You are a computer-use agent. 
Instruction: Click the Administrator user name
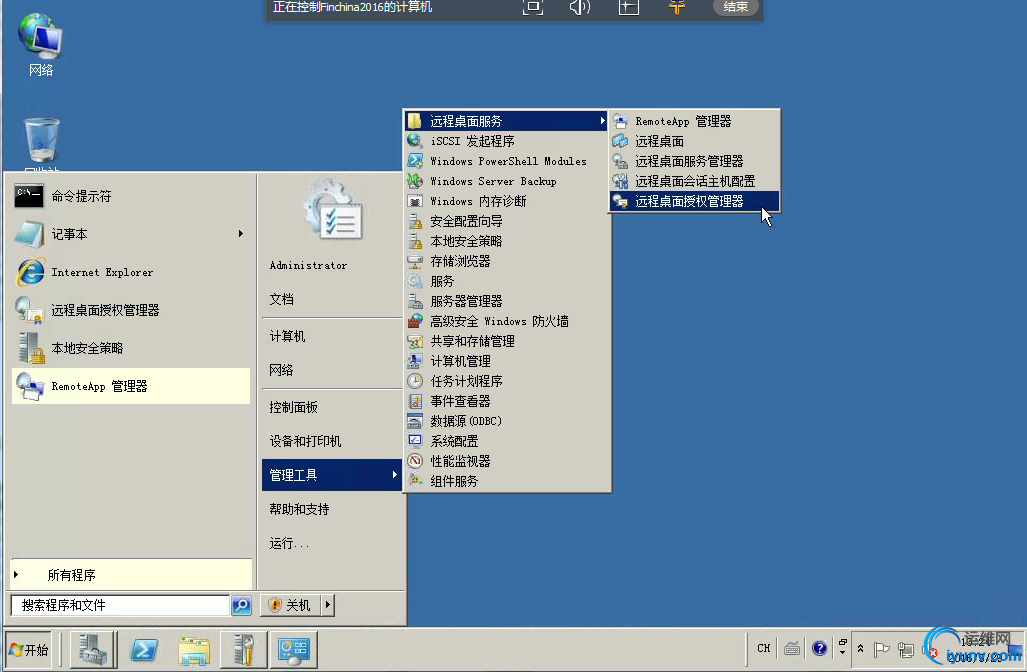coord(308,265)
